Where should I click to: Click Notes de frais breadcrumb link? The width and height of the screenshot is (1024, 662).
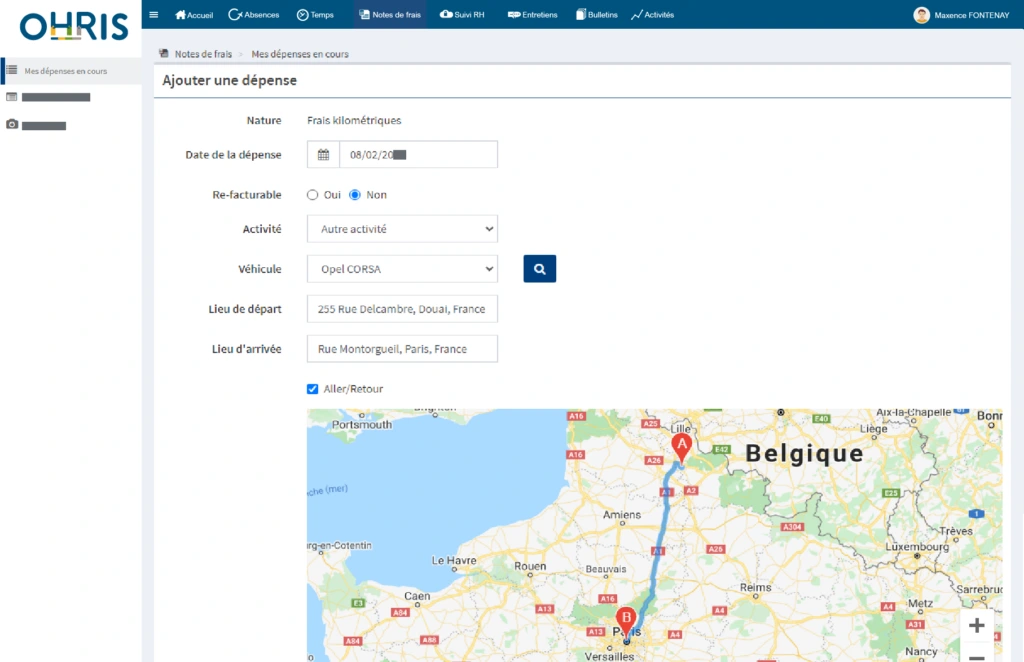203,54
